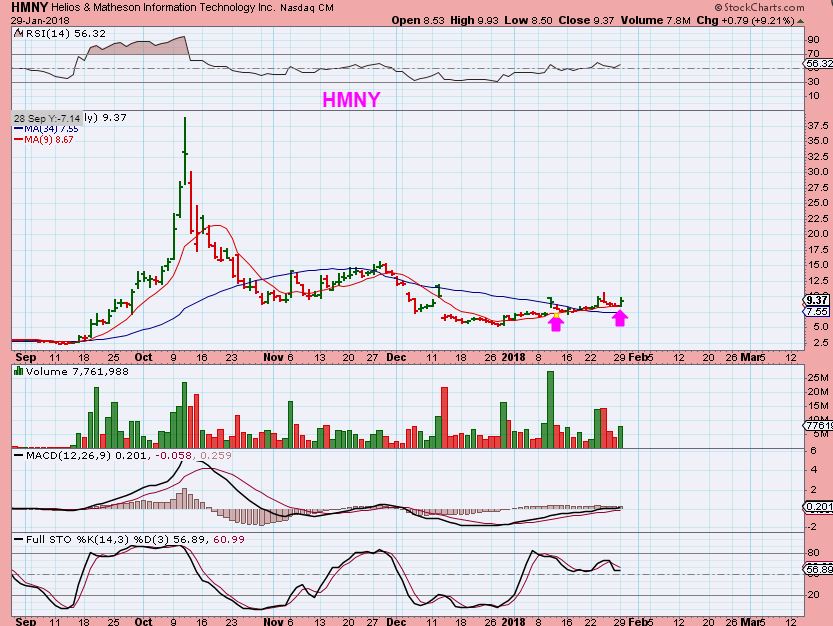
Task: Click the 'Close 9.37' value in header
Action: point(586,21)
